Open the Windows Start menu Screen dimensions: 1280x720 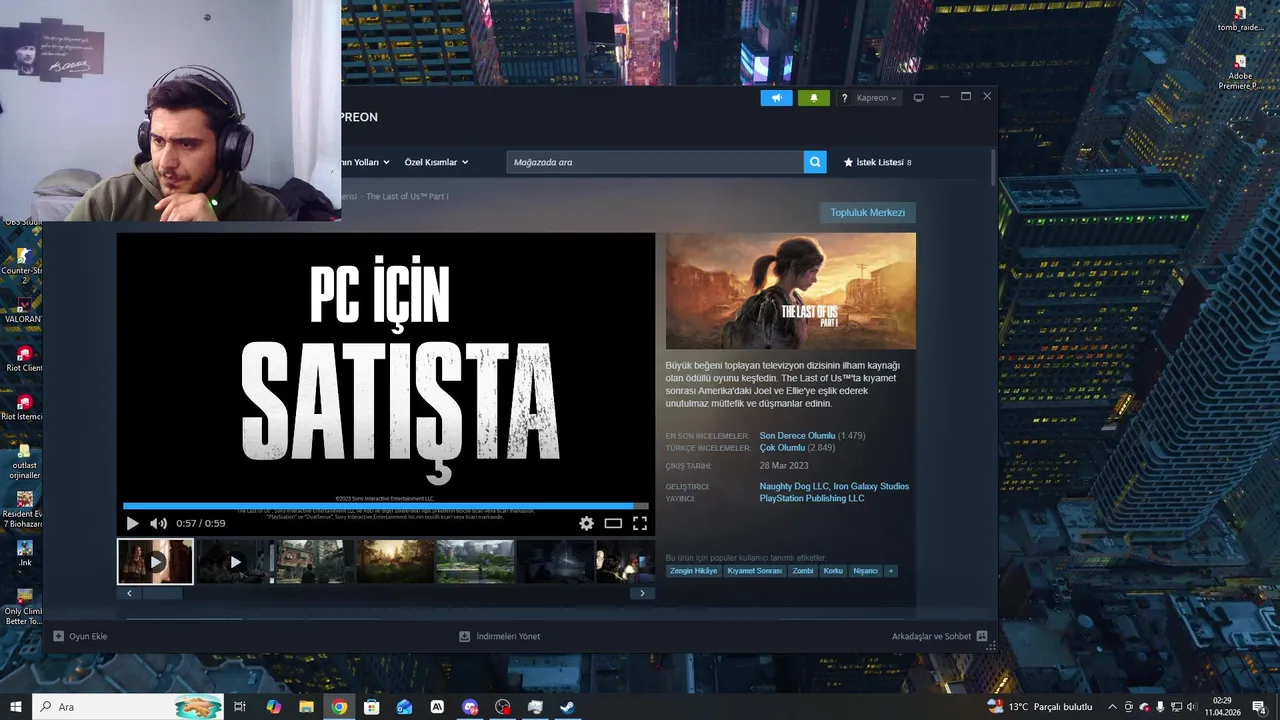pyautogui.click(x=15, y=707)
